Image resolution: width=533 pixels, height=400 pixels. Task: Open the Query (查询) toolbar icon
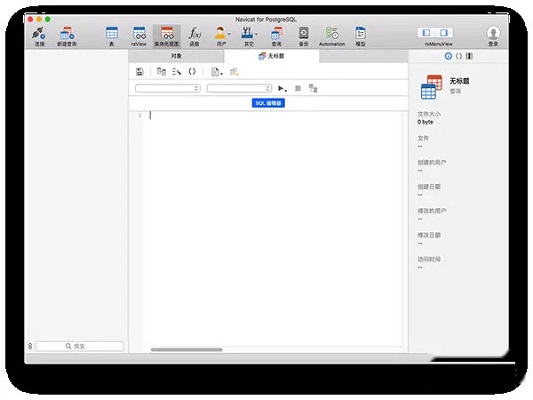pyautogui.click(x=276, y=33)
